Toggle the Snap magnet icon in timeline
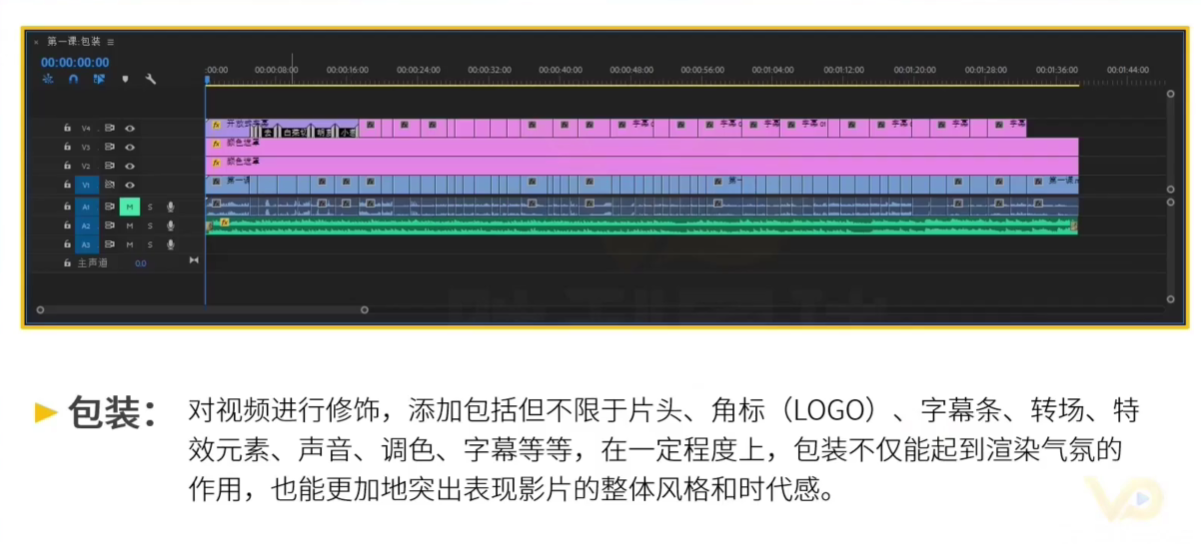 pos(73,79)
